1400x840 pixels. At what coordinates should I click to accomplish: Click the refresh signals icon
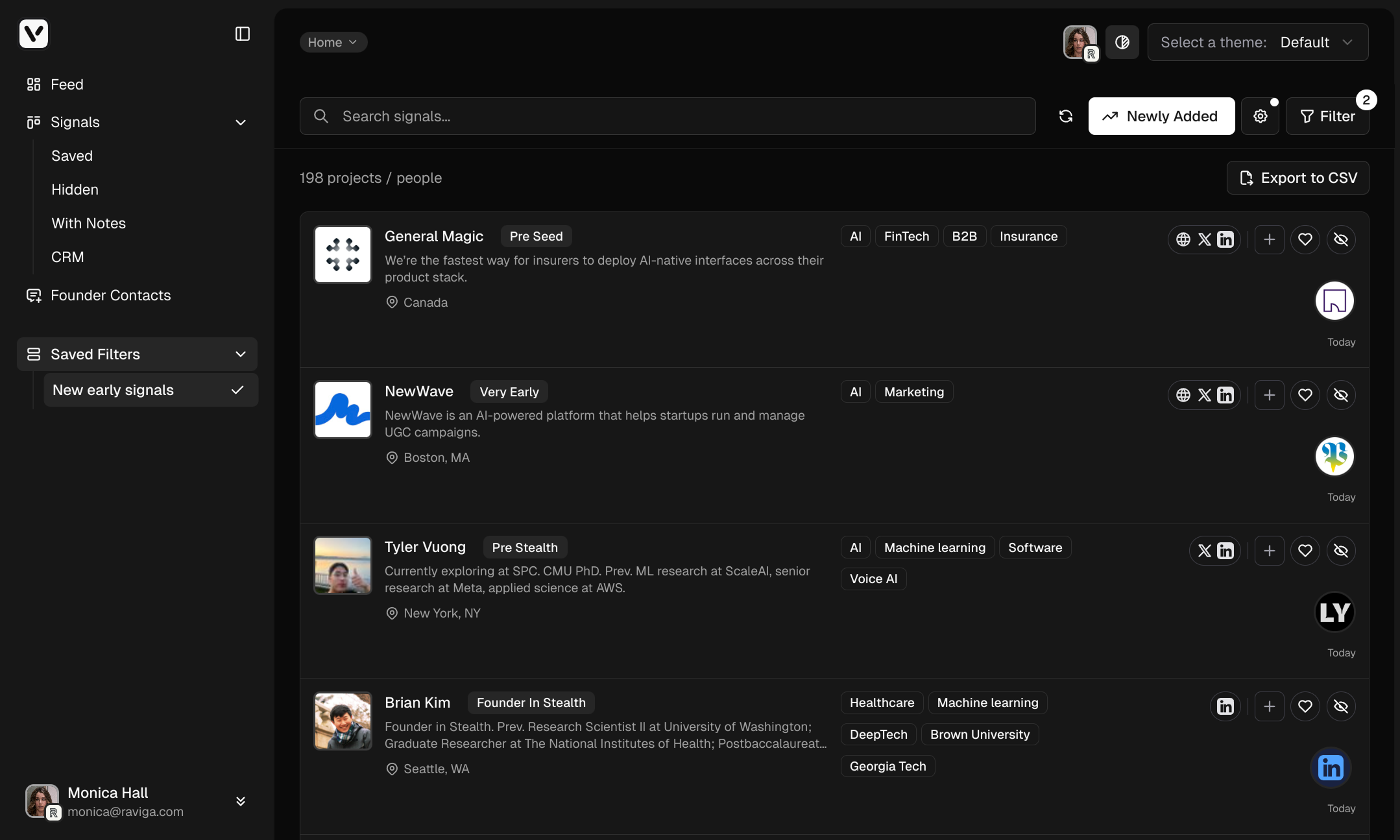[1065, 116]
